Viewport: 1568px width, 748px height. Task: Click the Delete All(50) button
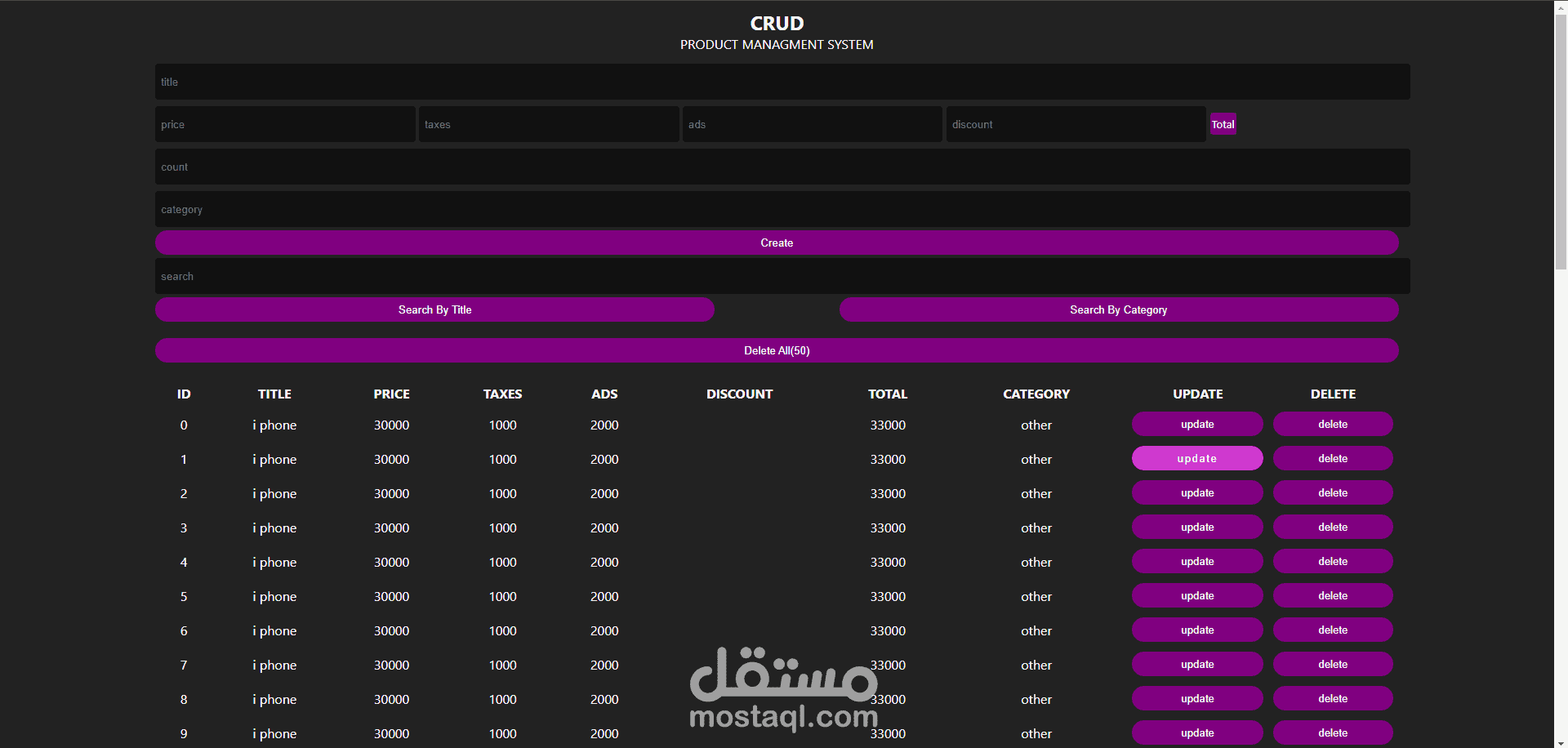click(776, 350)
